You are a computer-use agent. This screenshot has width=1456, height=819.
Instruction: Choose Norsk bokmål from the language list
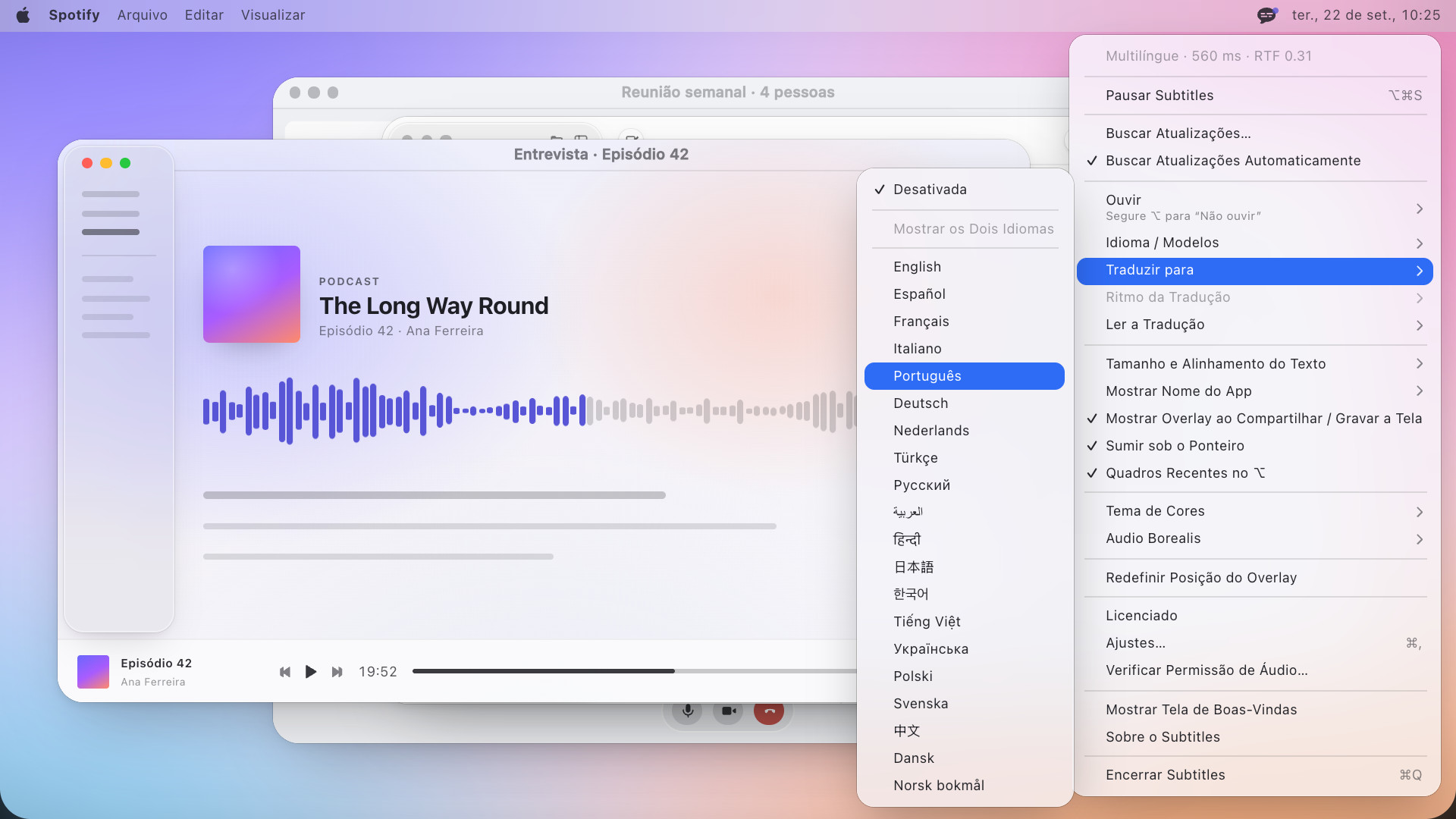[x=965, y=786]
